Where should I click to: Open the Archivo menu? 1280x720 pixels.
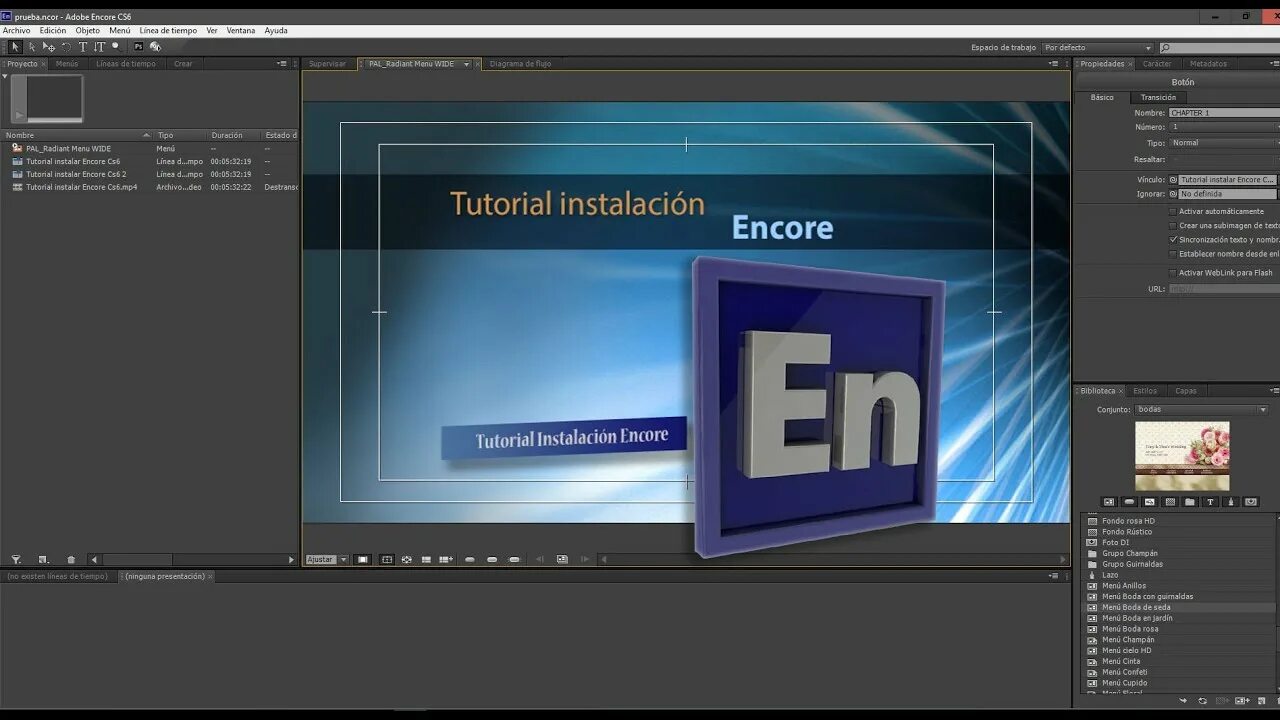click(x=16, y=30)
